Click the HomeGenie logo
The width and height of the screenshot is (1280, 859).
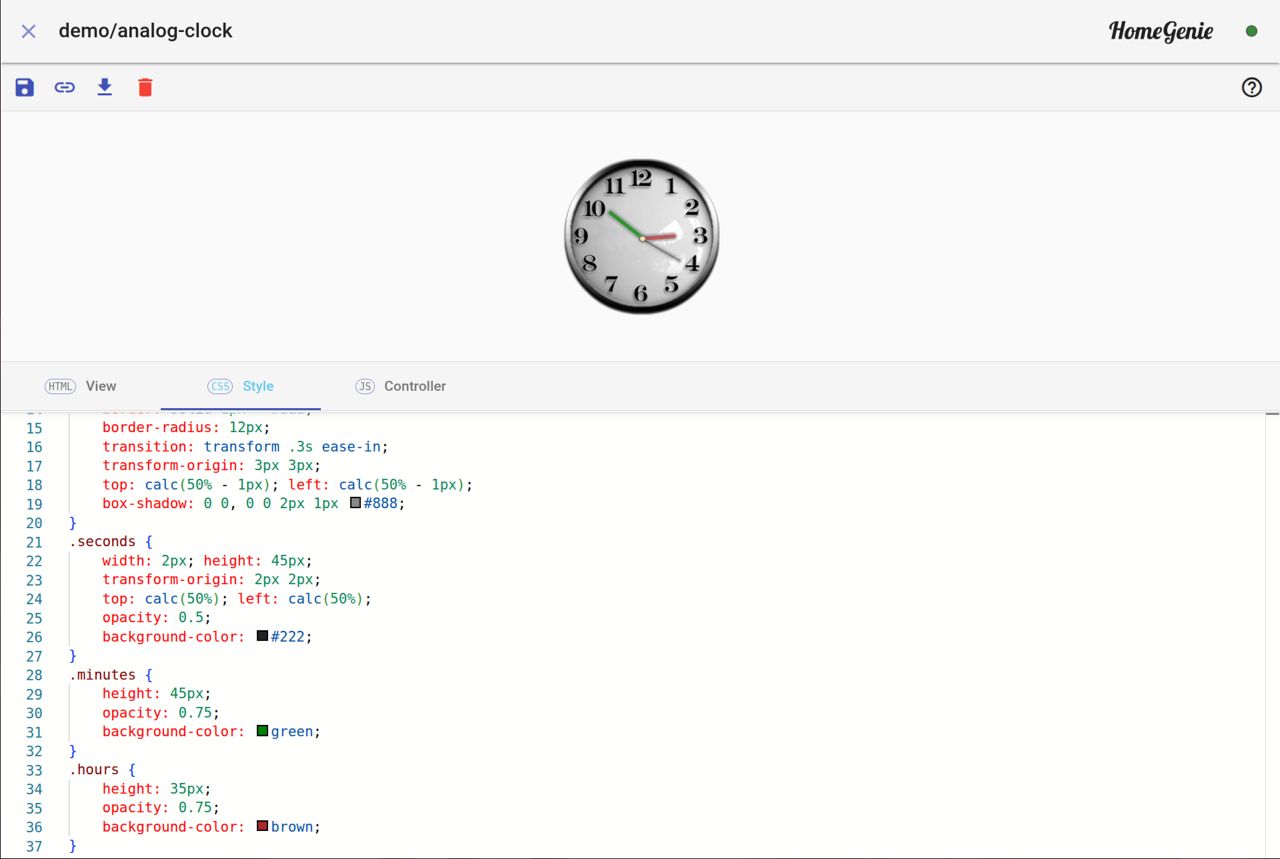click(1160, 31)
